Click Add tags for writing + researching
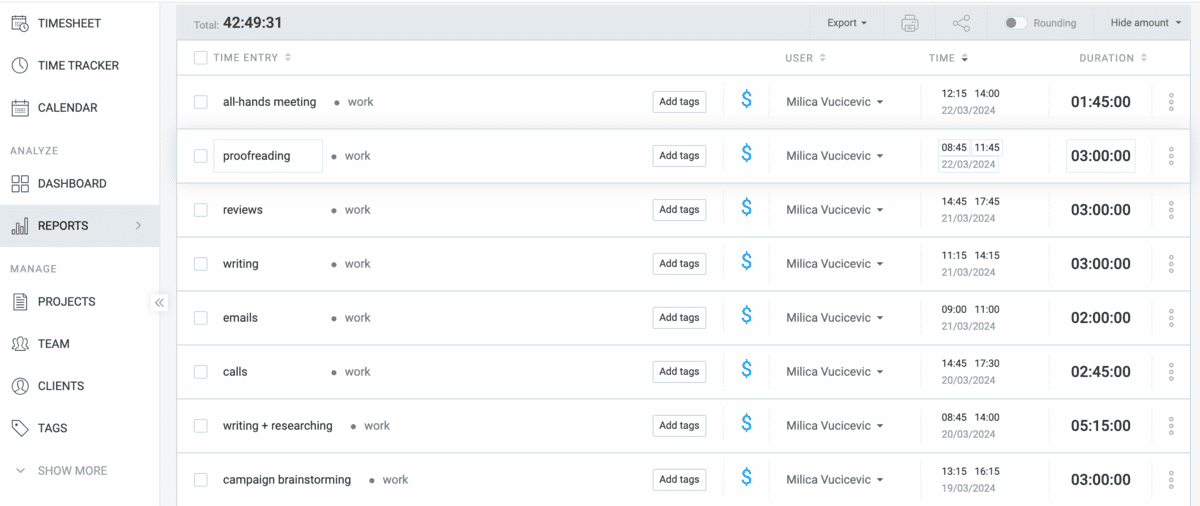The width and height of the screenshot is (1200, 506). coord(679,426)
